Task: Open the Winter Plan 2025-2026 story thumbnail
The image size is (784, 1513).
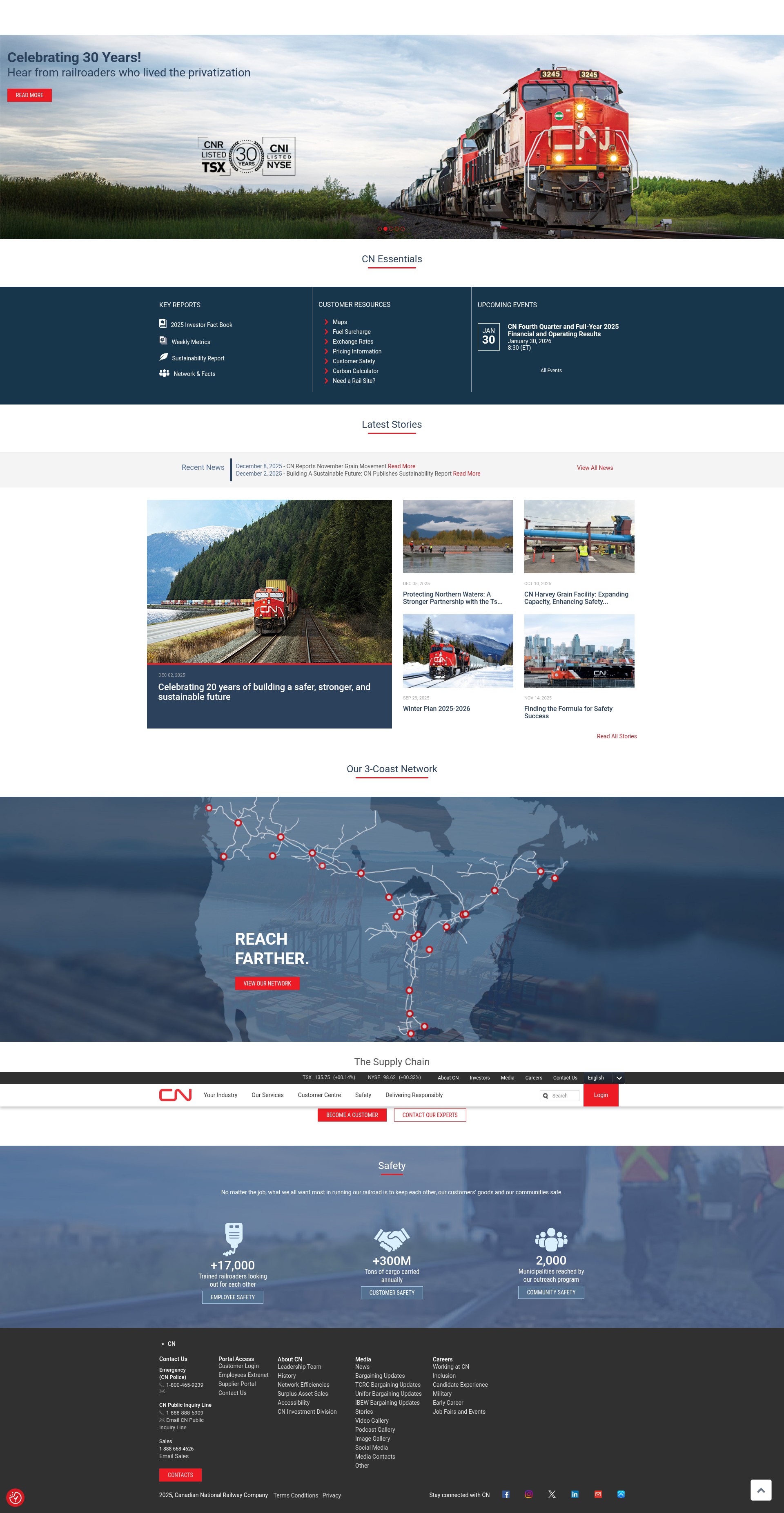Action: [458, 651]
